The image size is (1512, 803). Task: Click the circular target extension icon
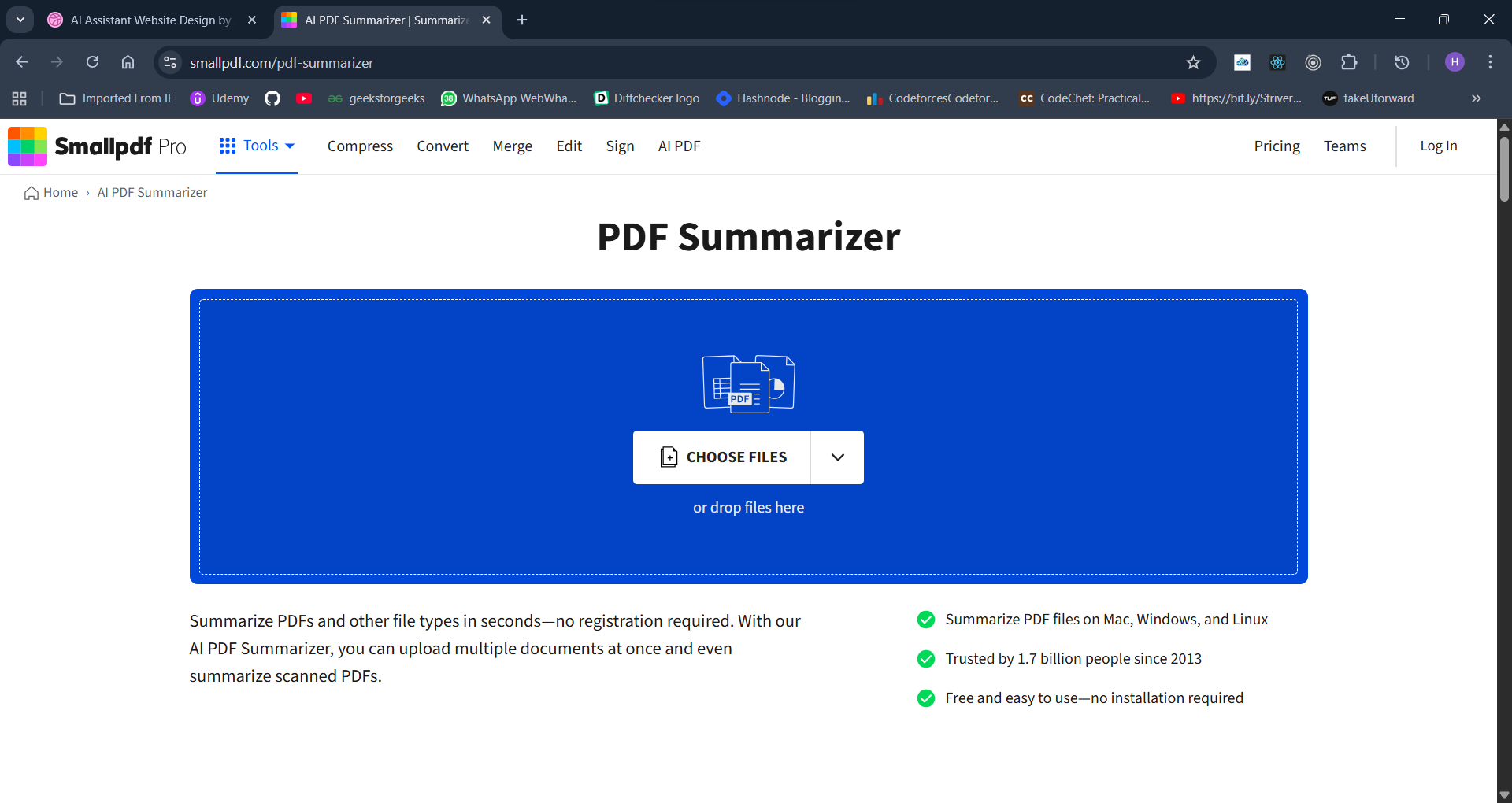(1313, 62)
